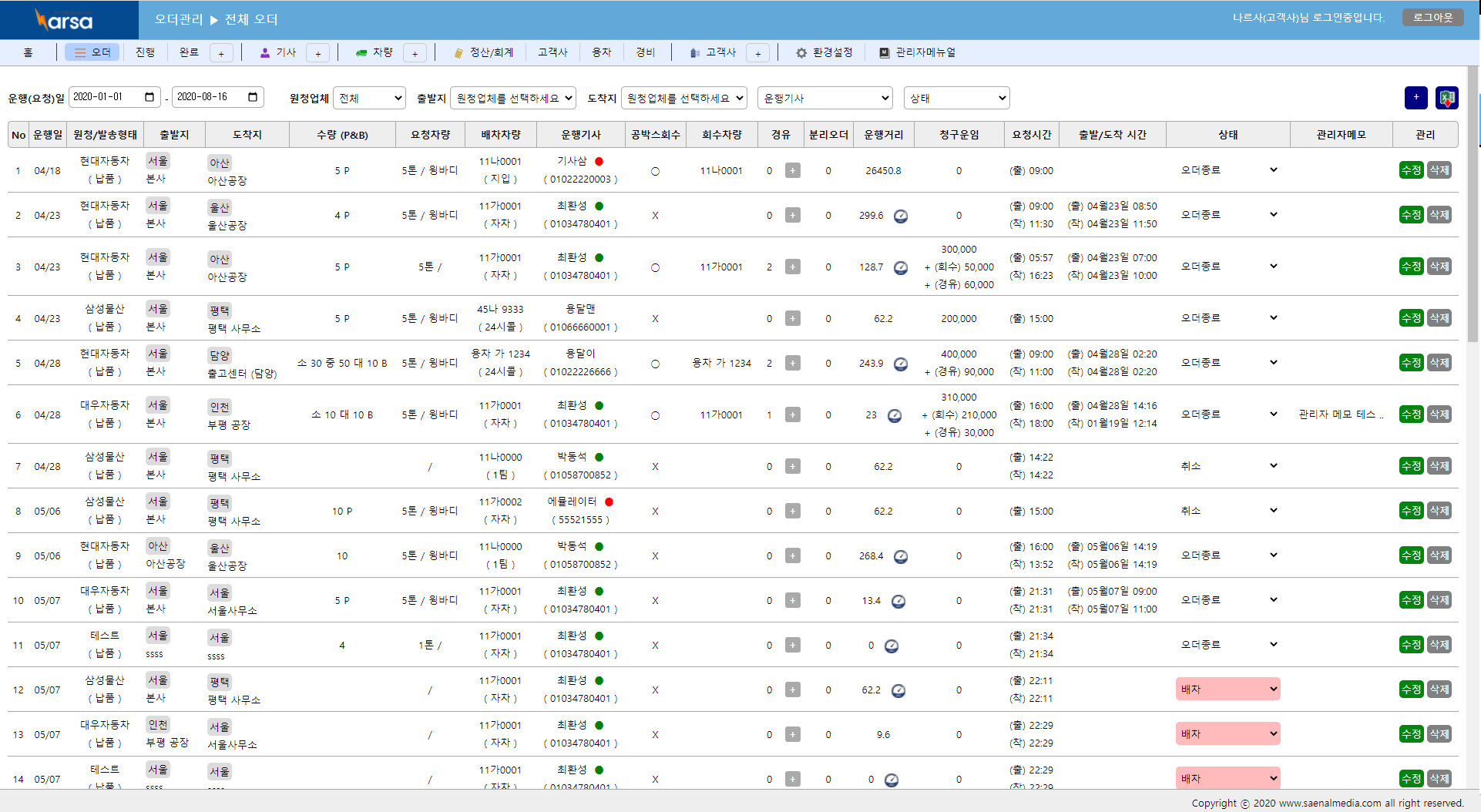The width and height of the screenshot is (1481, 812).
Task: Open the calendar picker on start date 2020-01-01
Action: pyautogui.click(x=149, y=97)
